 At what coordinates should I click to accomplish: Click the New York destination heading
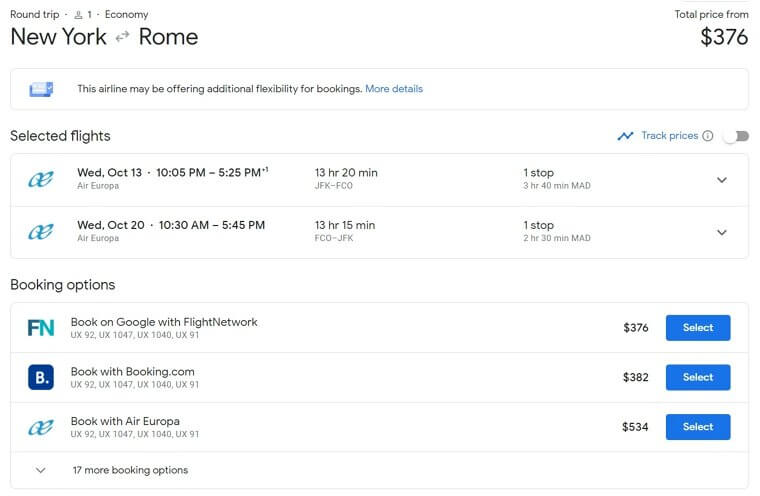click(58, 37)
